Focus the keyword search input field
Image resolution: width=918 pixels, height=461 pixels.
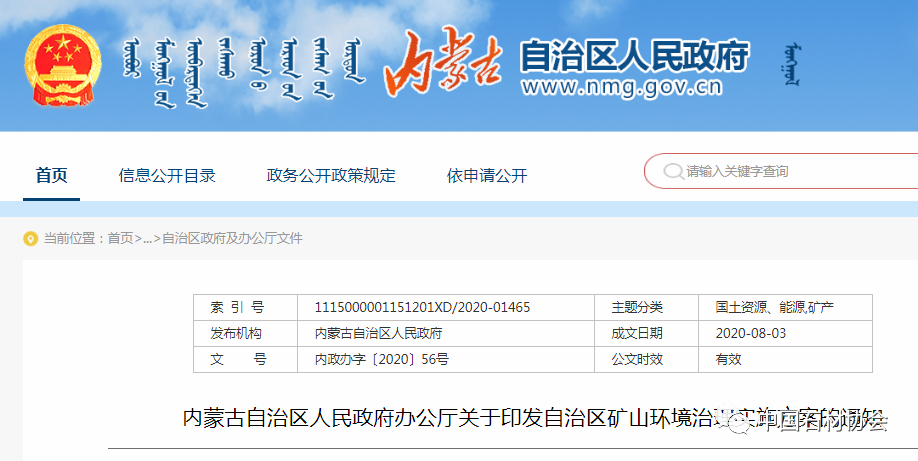781,171
